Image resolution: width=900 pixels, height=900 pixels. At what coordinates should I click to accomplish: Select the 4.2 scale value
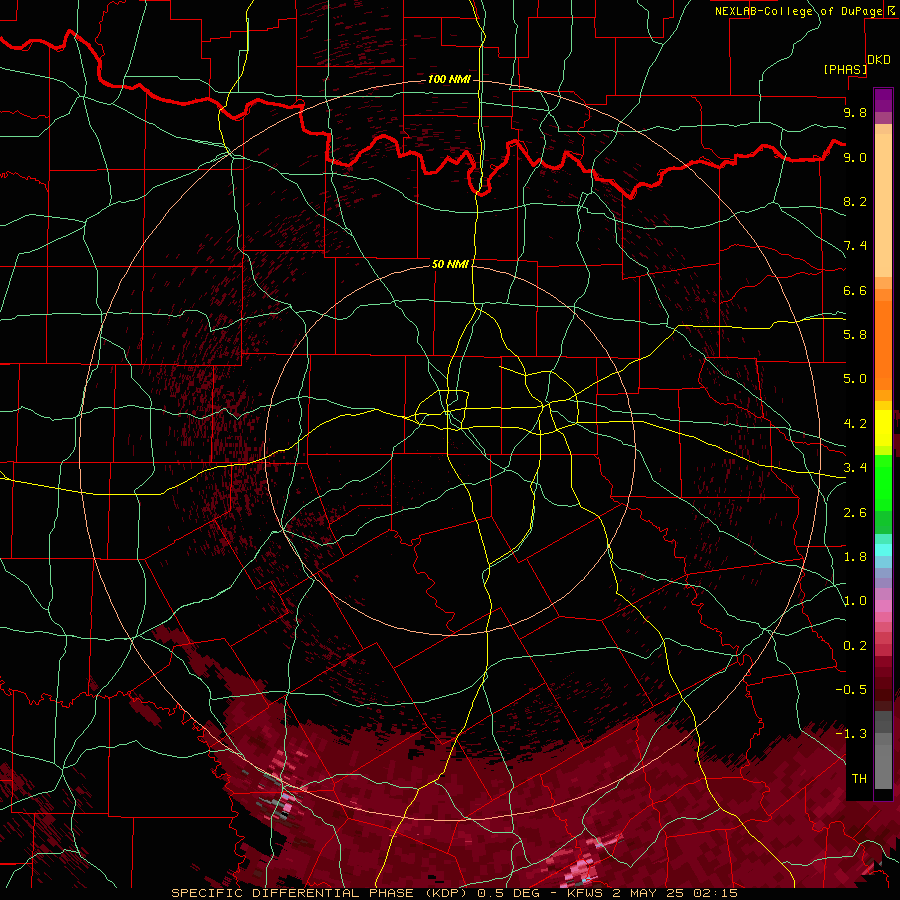(x=855, y=424)
